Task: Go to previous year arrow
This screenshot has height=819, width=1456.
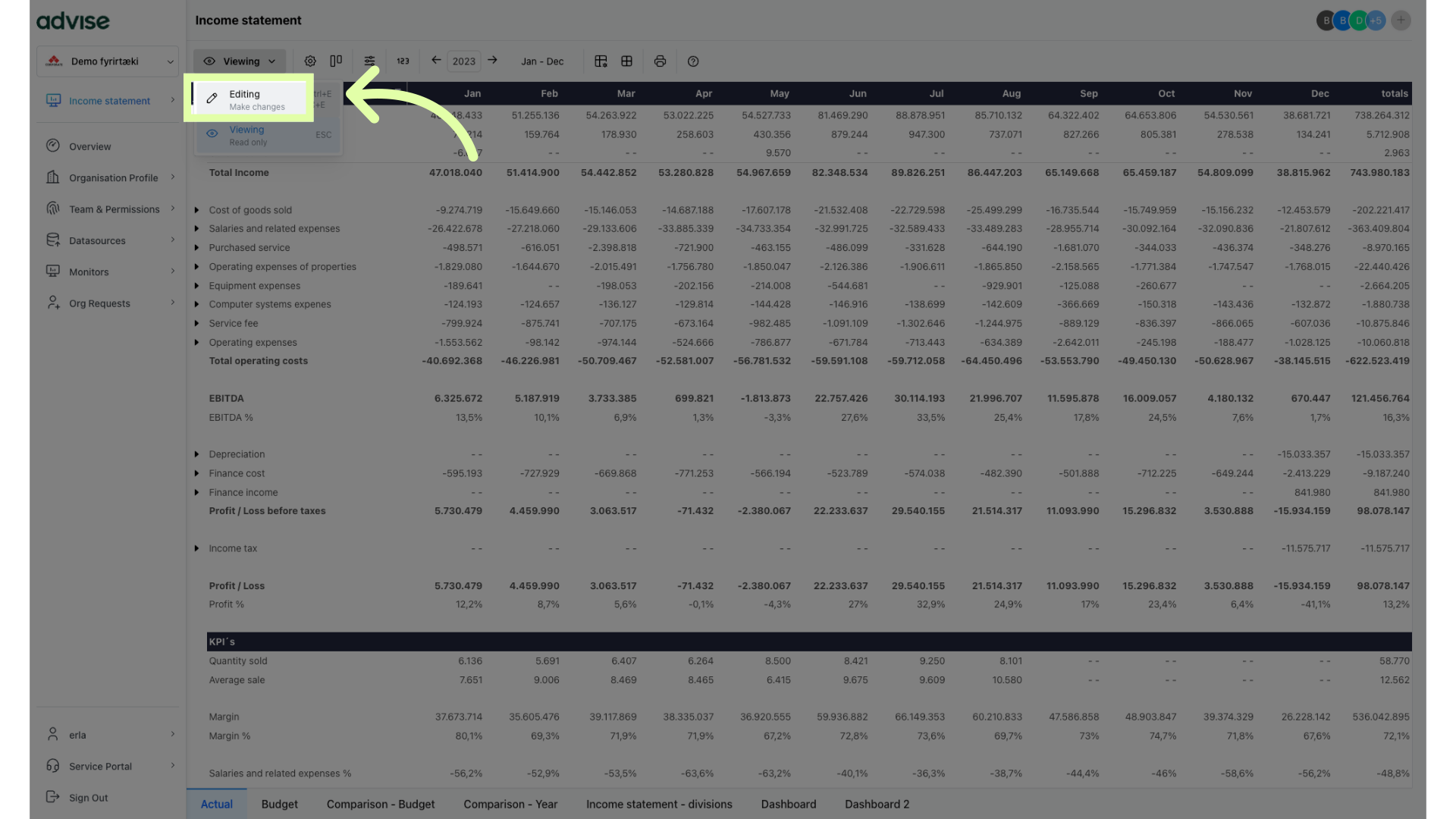Action: (436, 61)
